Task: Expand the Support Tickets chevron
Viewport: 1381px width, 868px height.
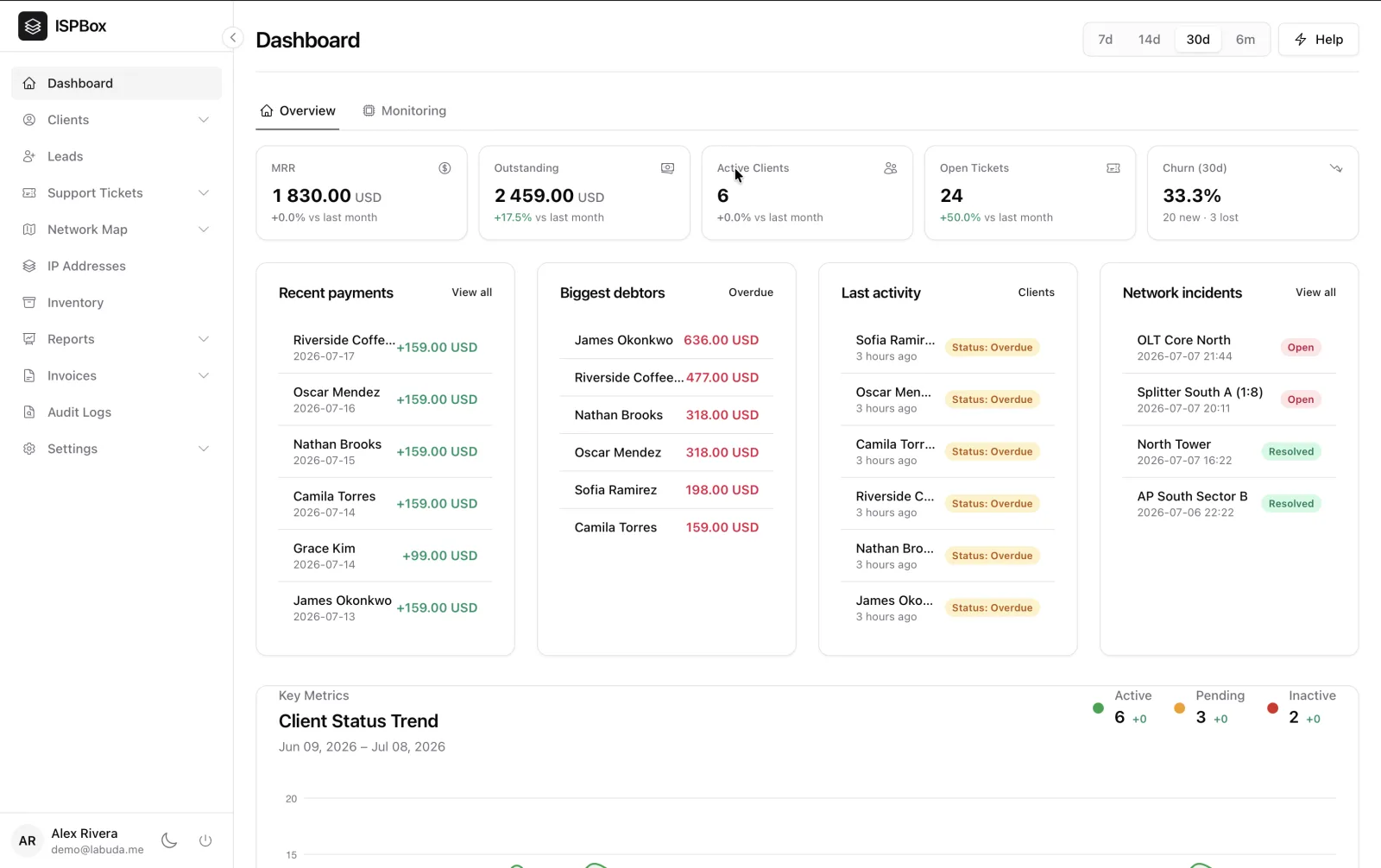Action: tap(204, 193)
